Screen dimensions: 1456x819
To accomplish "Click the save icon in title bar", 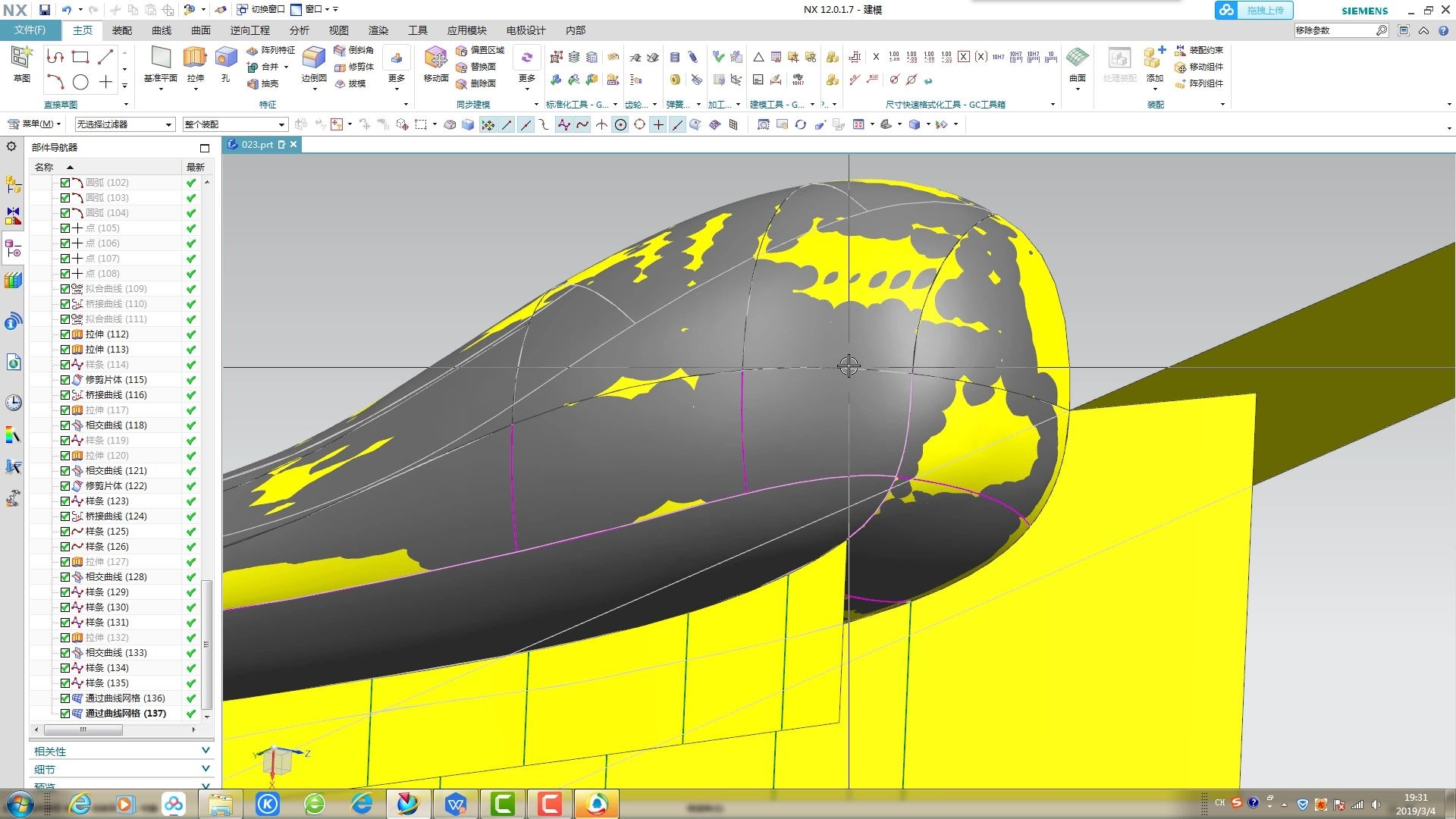I will tap(45, 10).
